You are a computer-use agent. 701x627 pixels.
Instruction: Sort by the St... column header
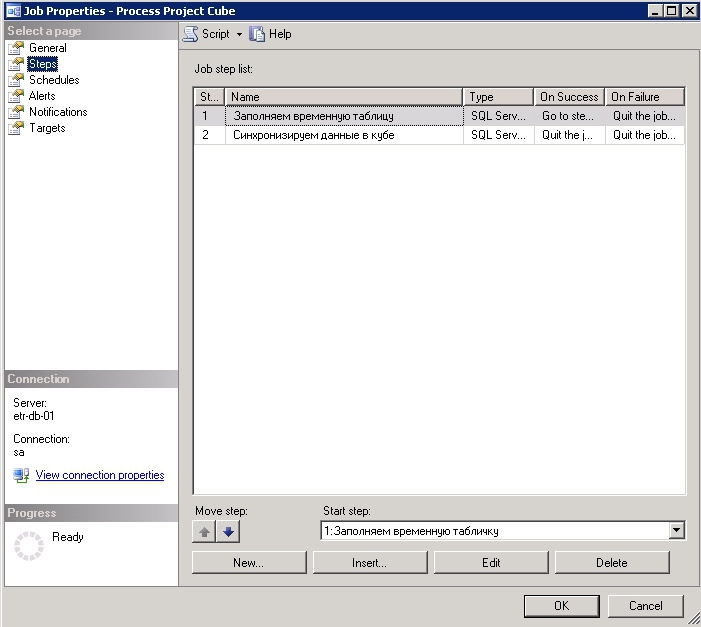(x=209, y=97)
